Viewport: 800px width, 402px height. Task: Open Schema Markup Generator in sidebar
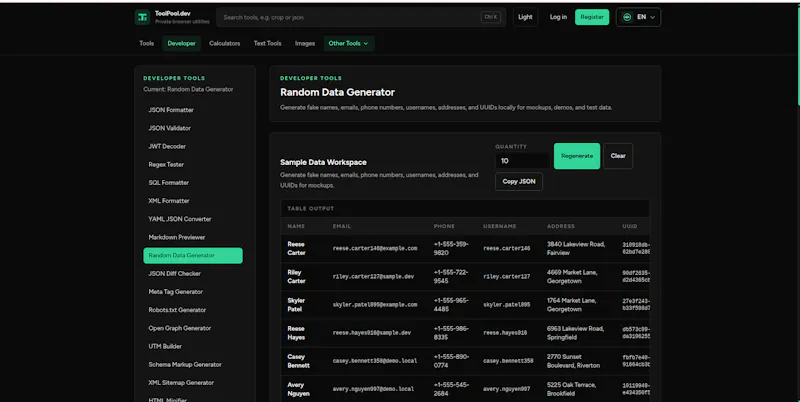coord(193,365)
